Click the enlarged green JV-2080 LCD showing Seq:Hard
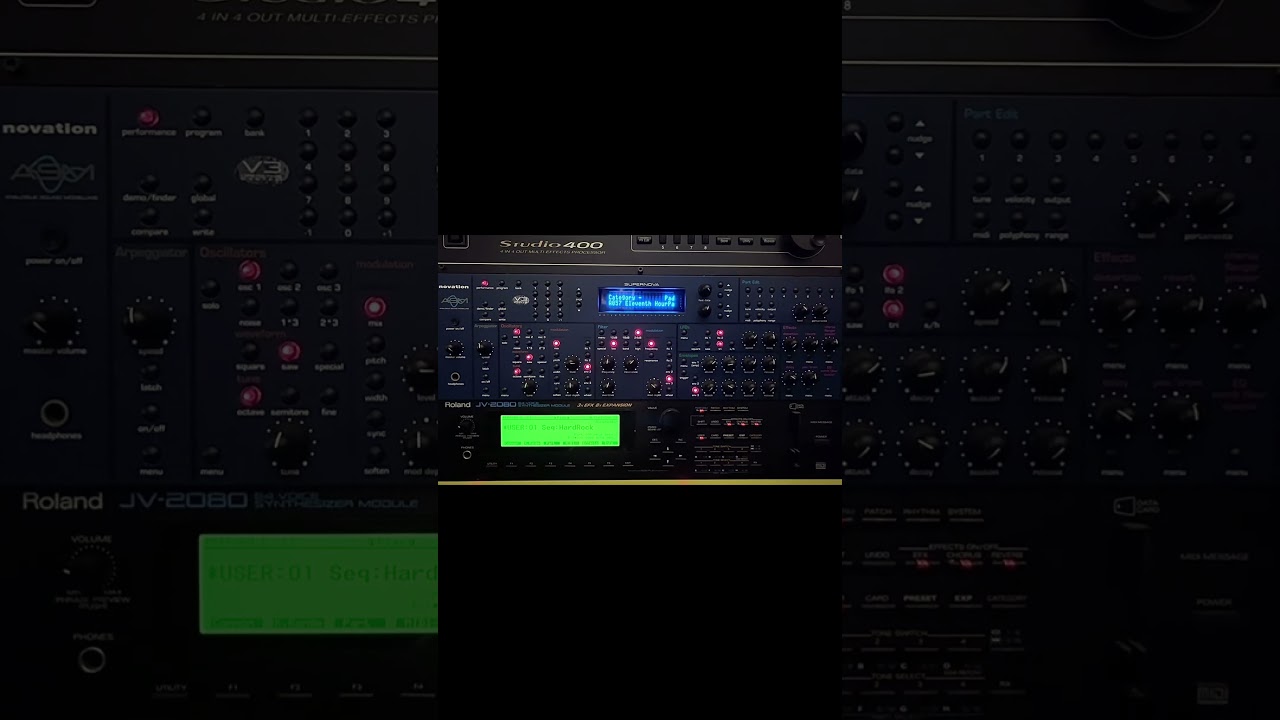The image size is (1280, 720). (318, 584)
